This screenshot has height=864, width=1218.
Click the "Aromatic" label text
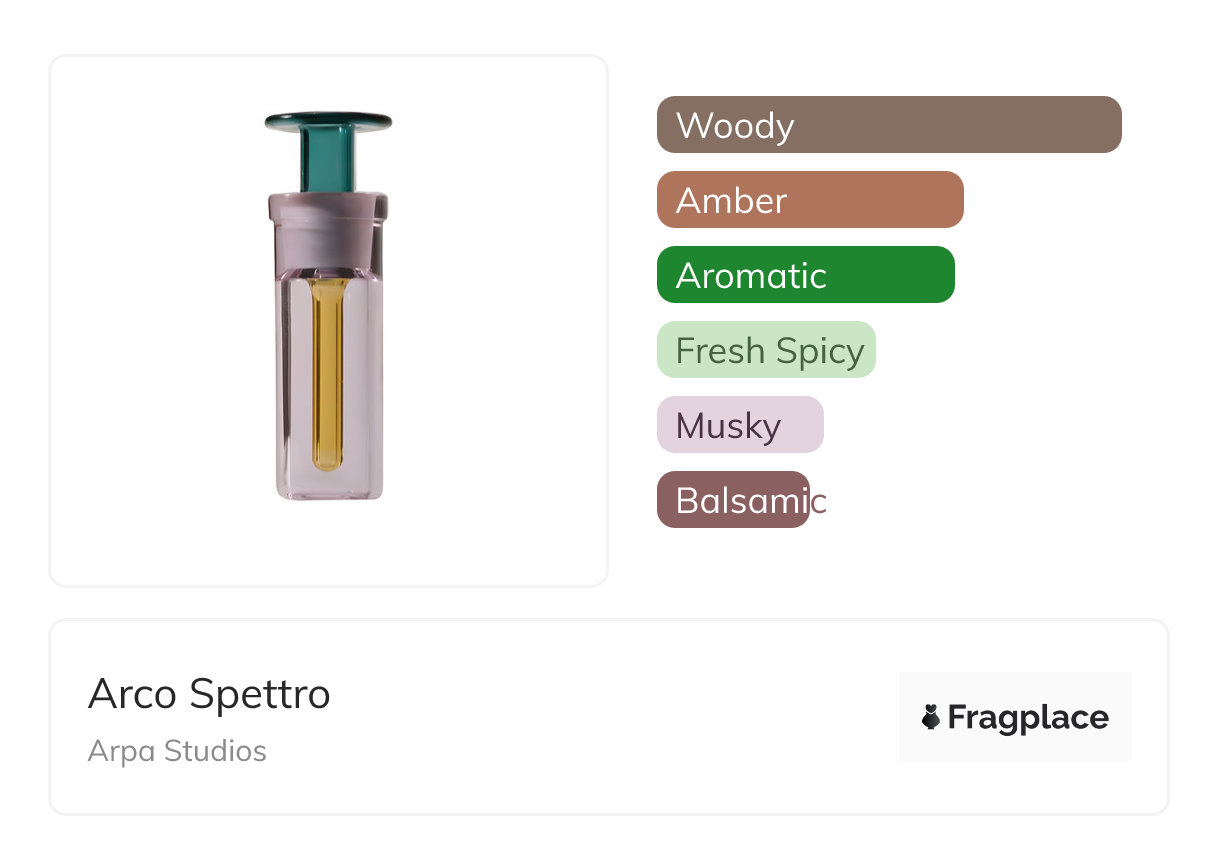(751, 276)
